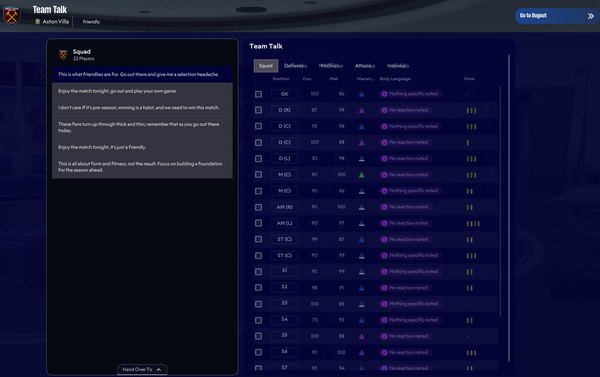Click the 'Aston Villa' opponent name
This screenshot has width=600, height=377.
[56, 22]
